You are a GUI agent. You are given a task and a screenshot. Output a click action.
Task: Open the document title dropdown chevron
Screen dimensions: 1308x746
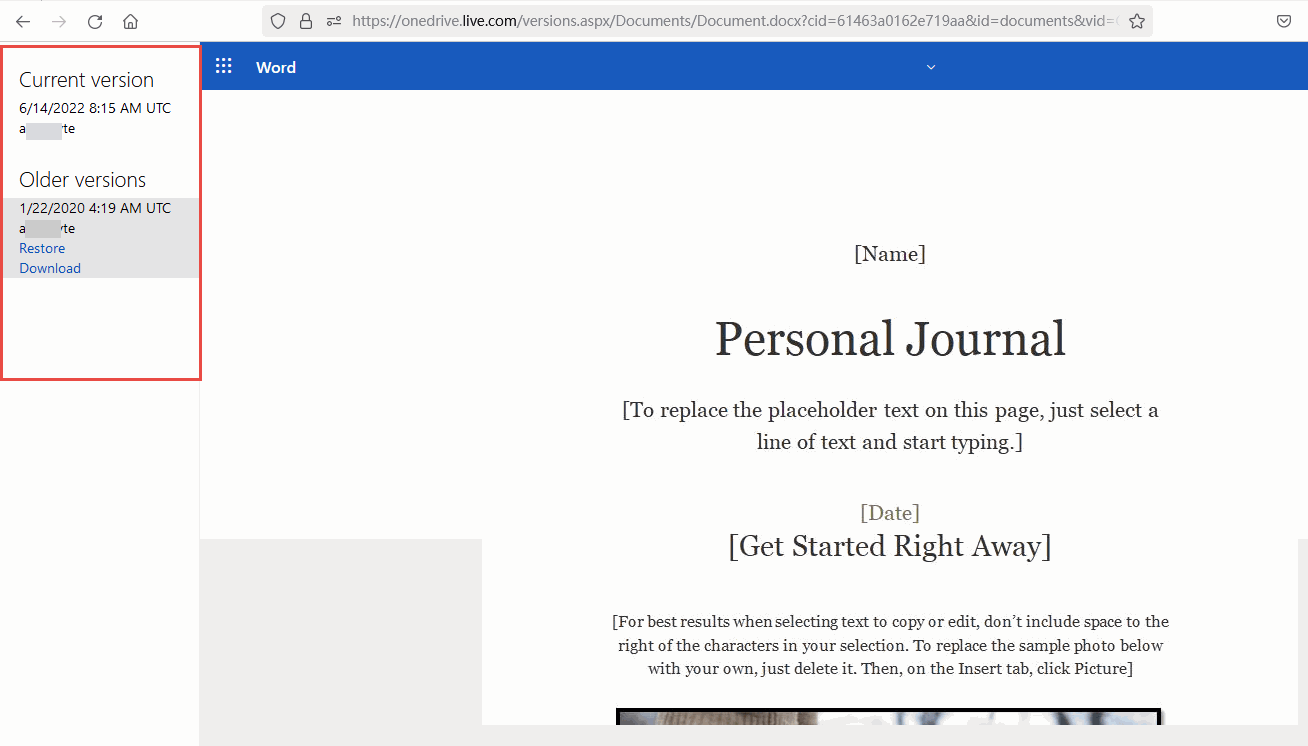point(930,67)
